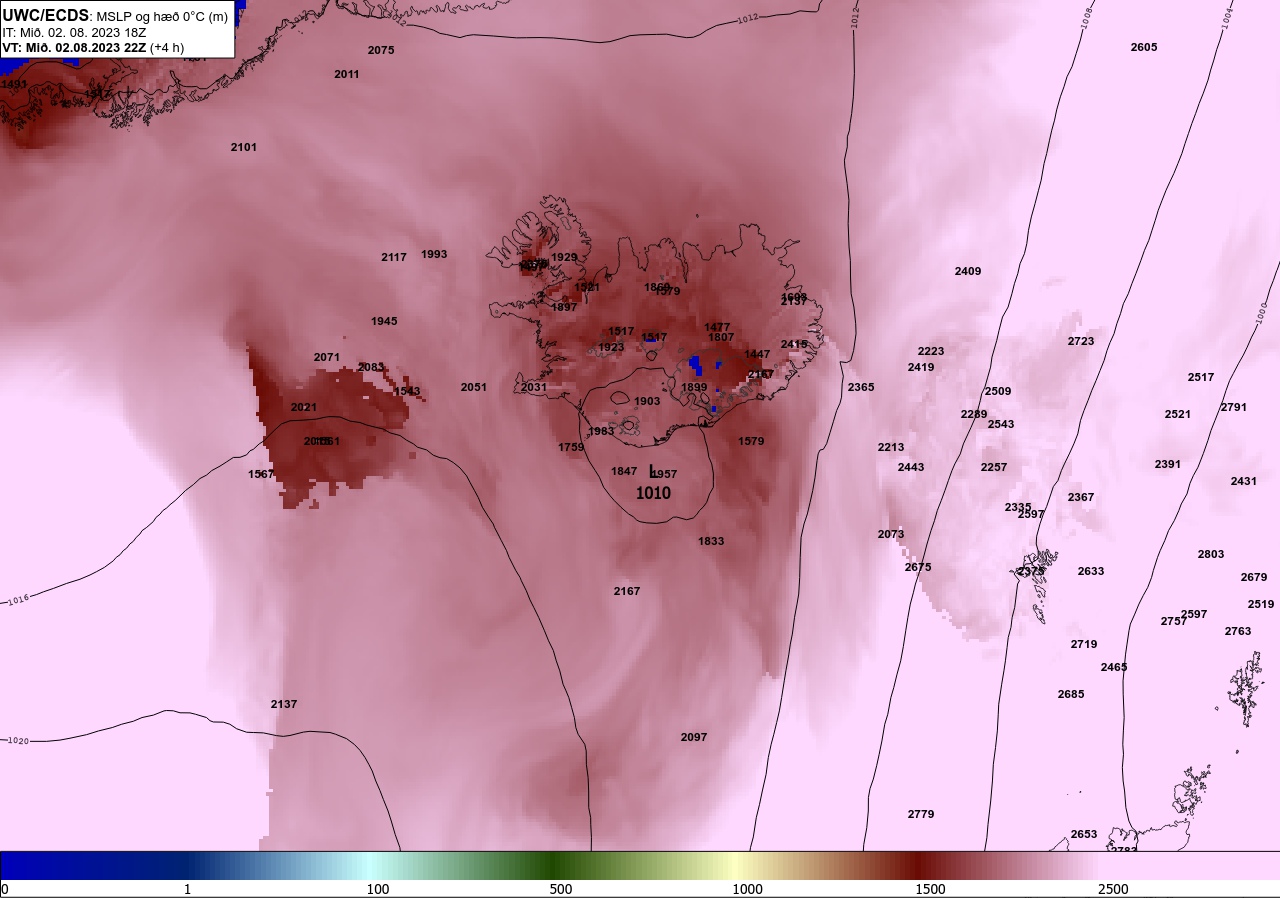
Task: Click the 2779 height value
Action: (921, 814)
